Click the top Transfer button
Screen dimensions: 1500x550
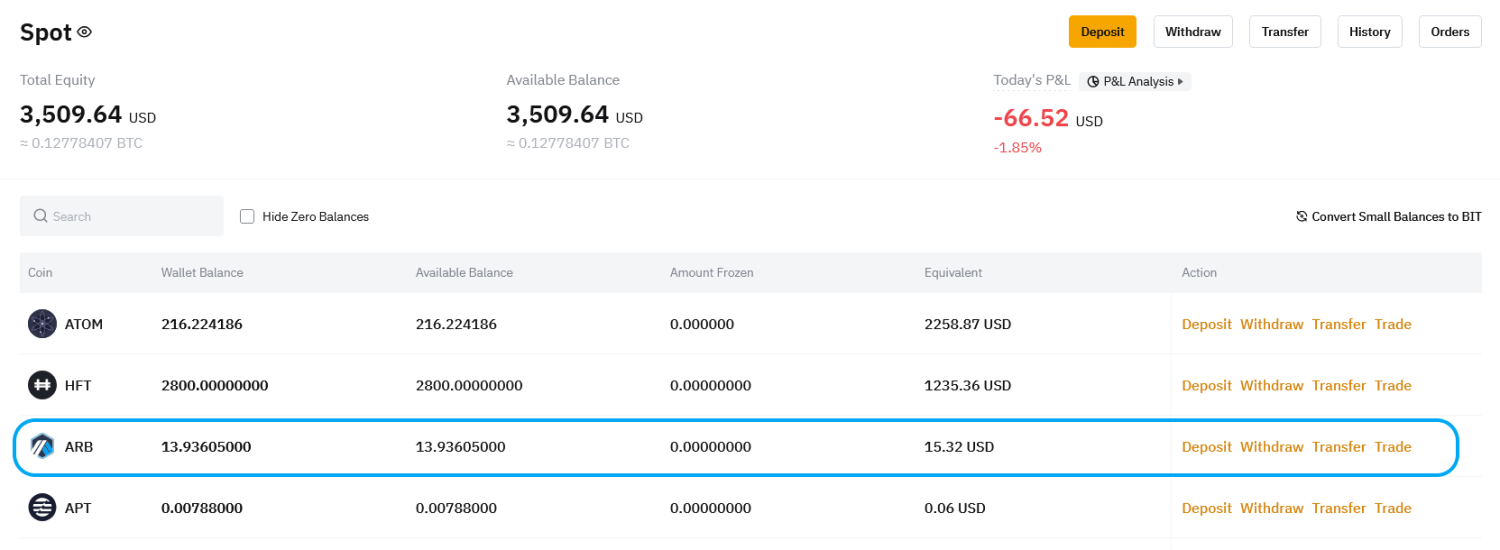[1285, 32]
